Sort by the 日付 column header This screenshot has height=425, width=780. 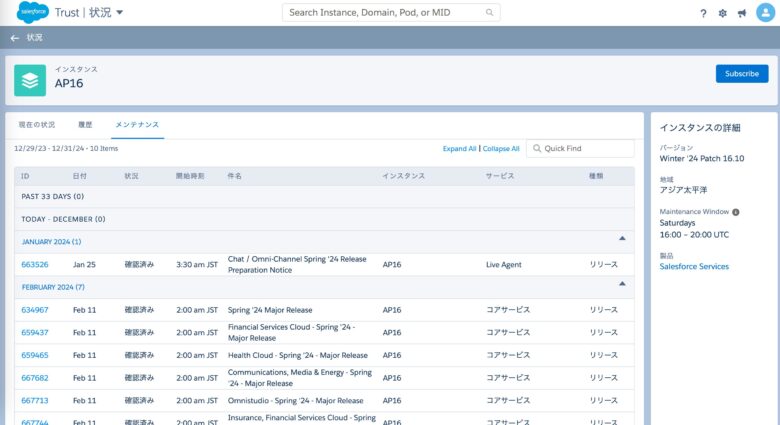pos(80,176)
